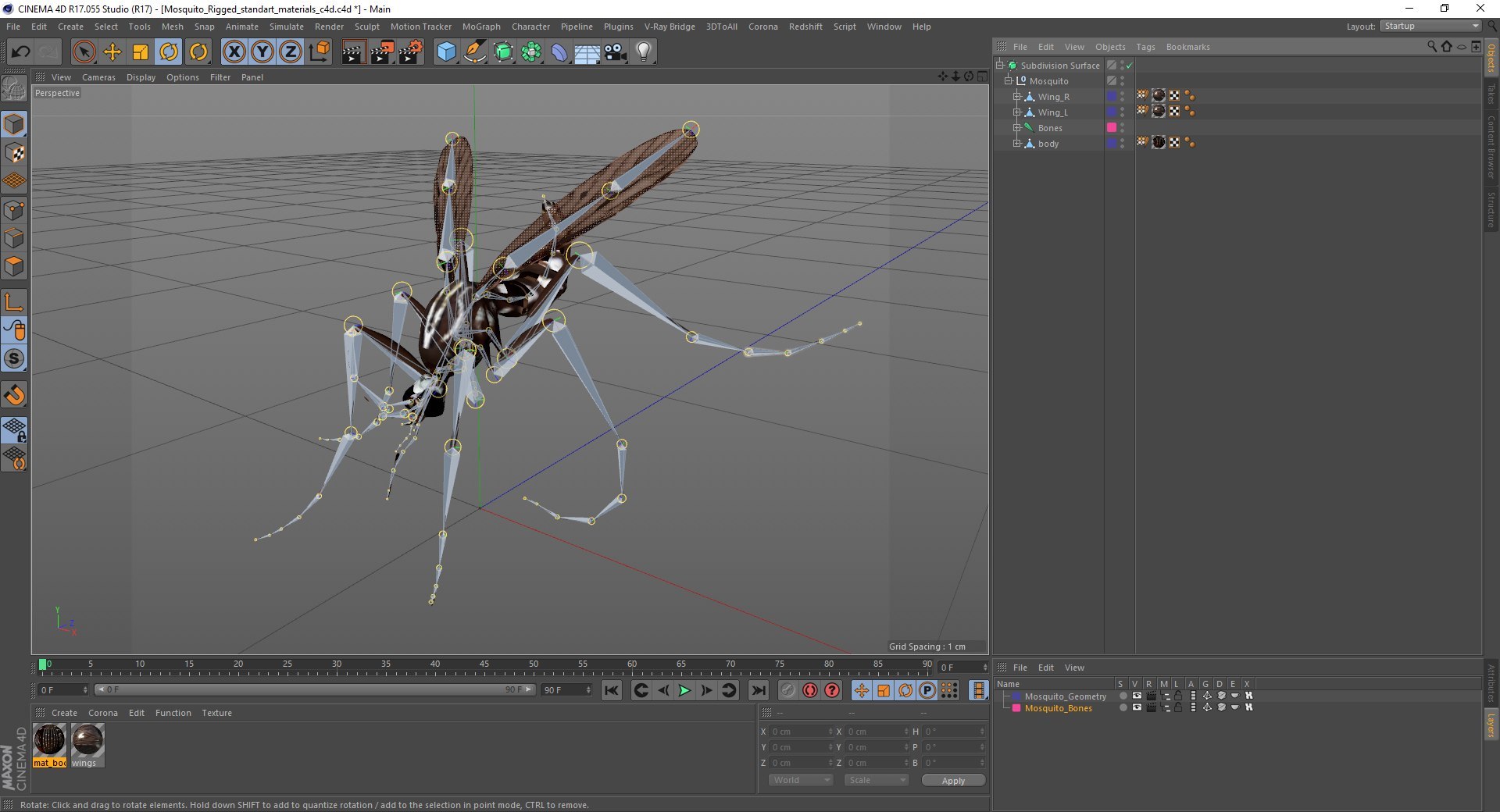Open viewport Display menu
This screenshot has width=1500, height=812.
(141, 77)
